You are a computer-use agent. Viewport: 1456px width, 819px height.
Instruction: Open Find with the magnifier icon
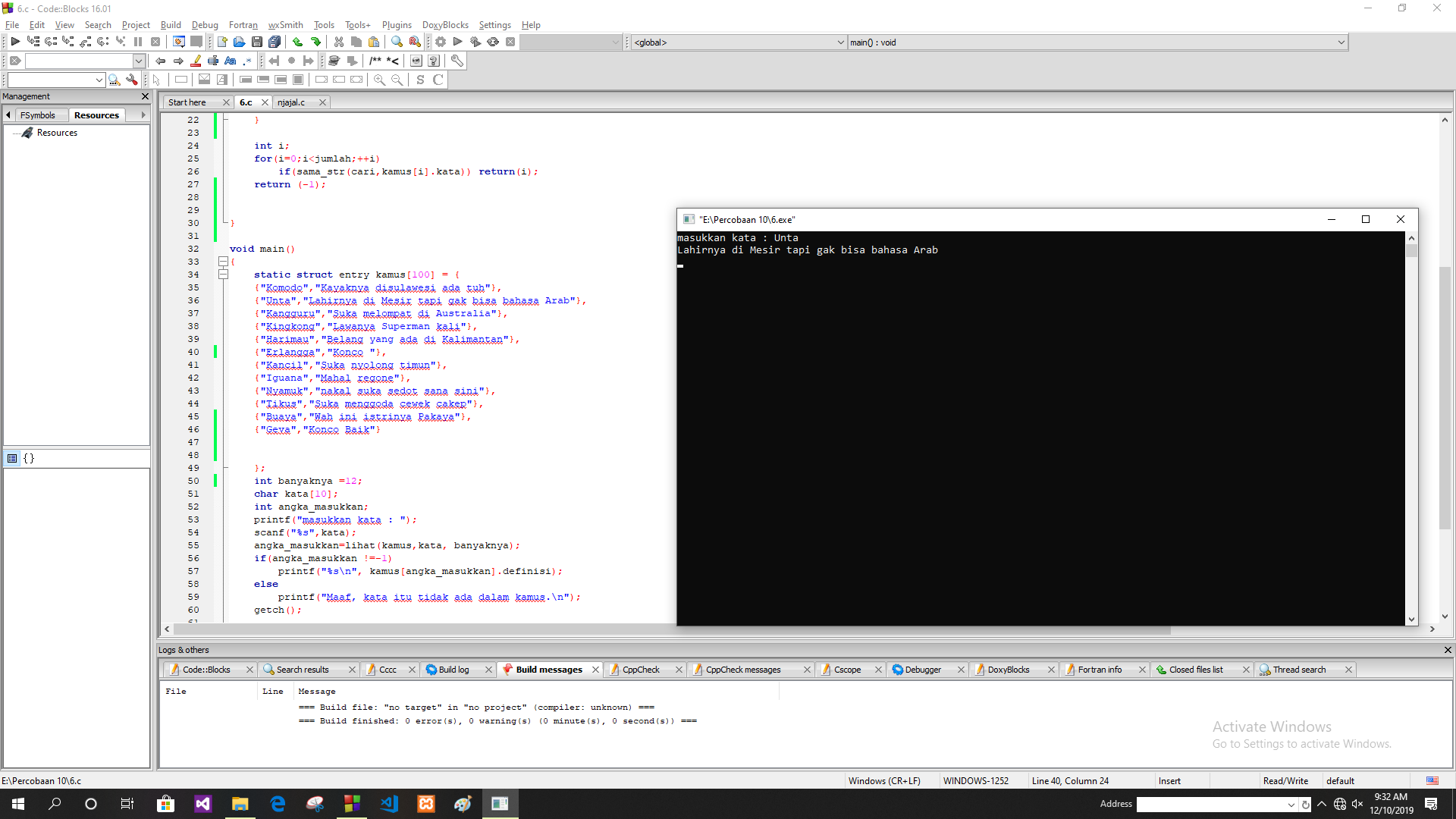pos(397,42)
